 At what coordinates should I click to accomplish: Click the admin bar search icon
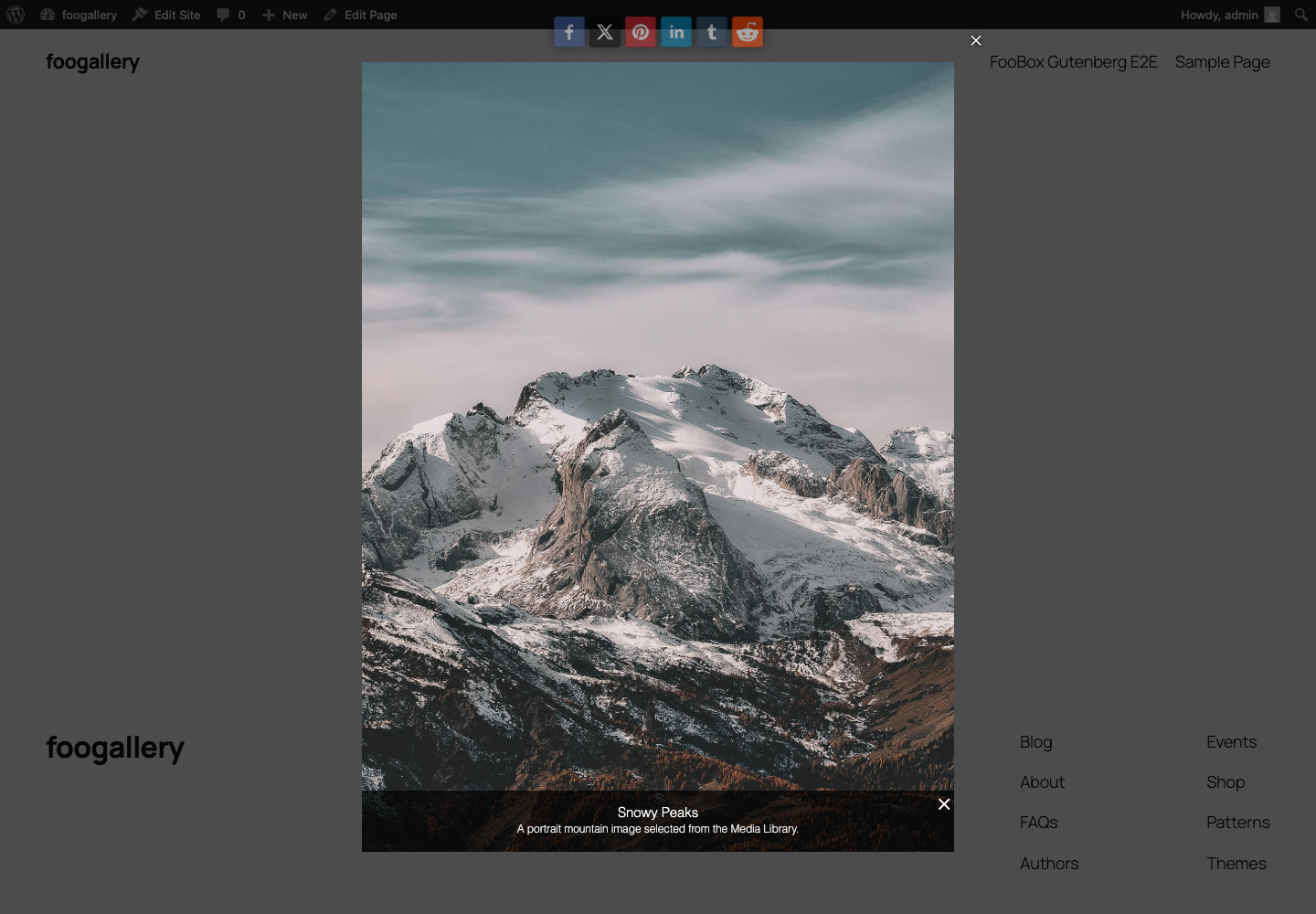coord(1300,15)
